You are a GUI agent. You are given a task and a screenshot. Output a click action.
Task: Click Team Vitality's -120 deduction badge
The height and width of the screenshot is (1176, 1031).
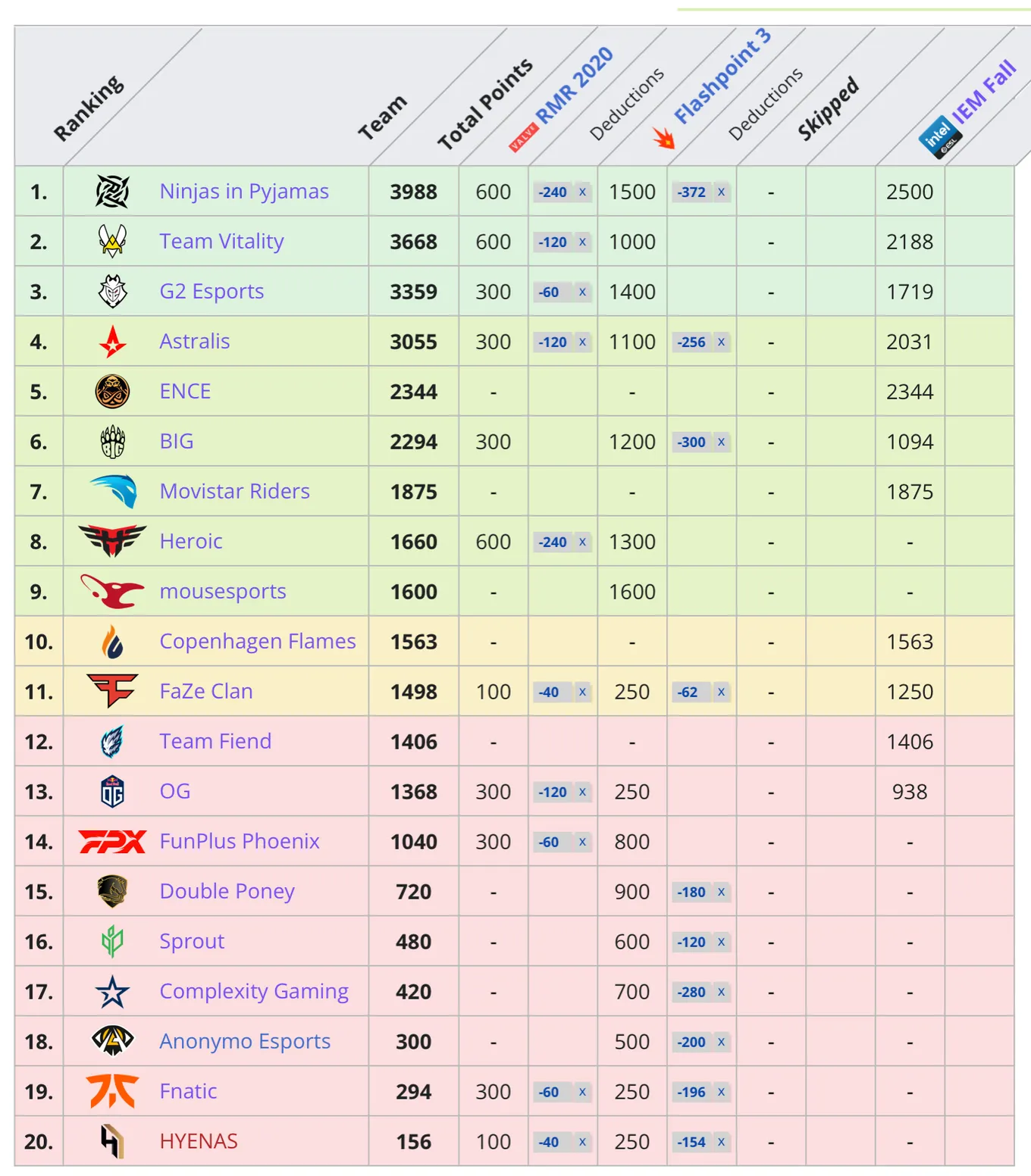tap(562, 242)
